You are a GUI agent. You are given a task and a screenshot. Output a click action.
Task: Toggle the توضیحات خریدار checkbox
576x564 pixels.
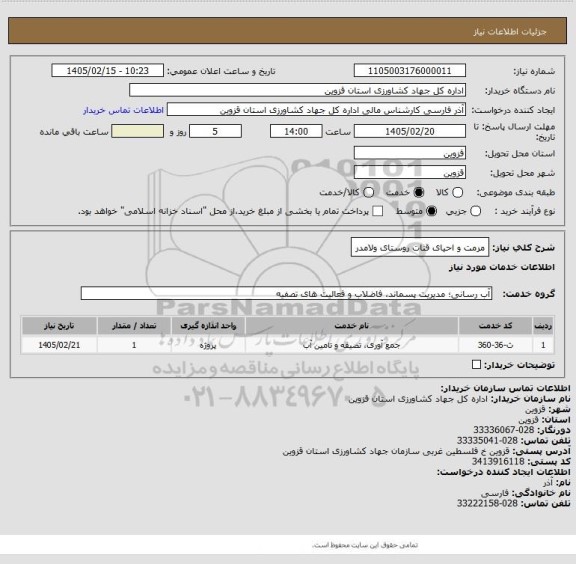click(x=476, y=364)
